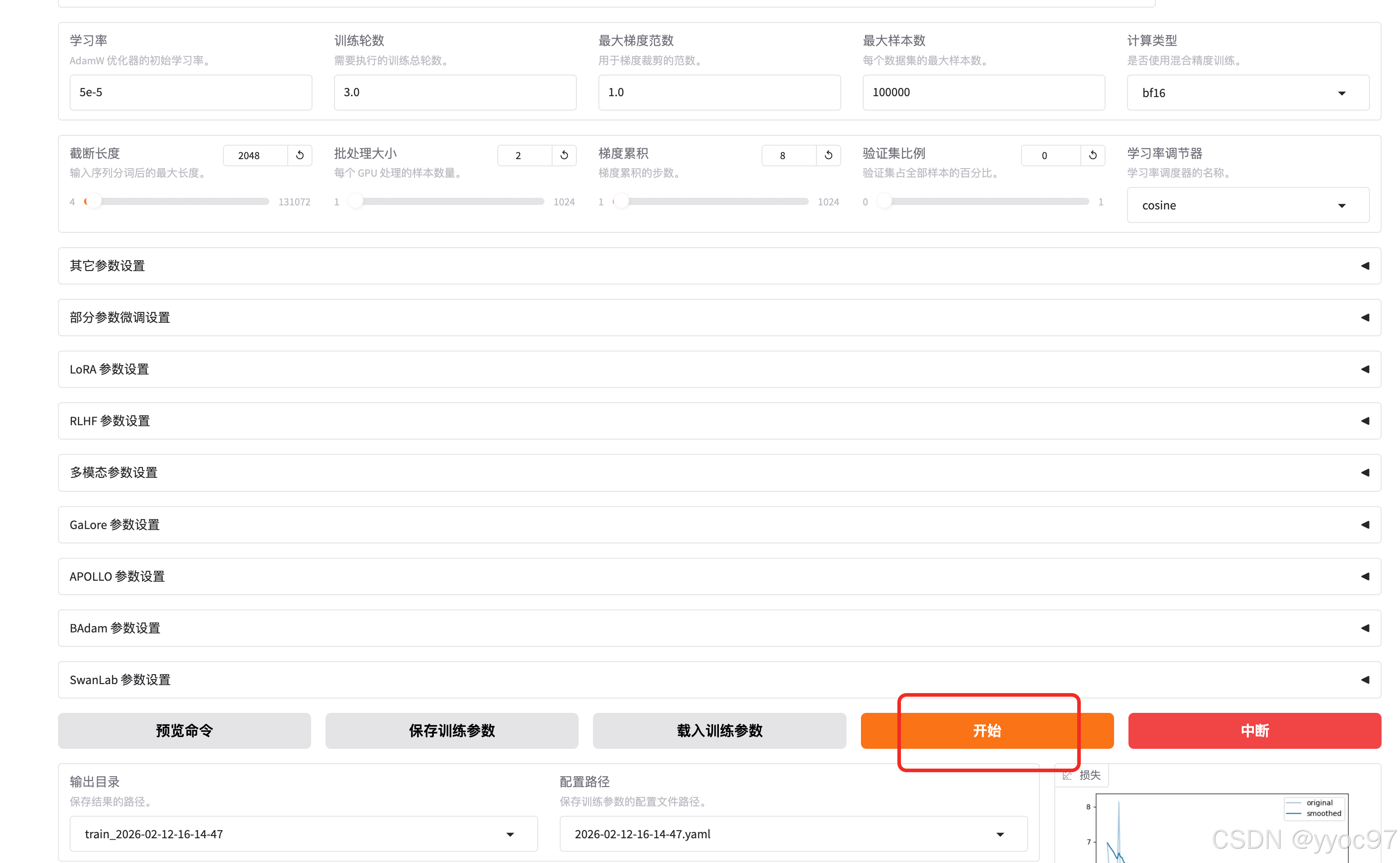Click the 截断长度 slider handle
Image resolution: width=1400 pixels, height=863 pixels.
94,201
